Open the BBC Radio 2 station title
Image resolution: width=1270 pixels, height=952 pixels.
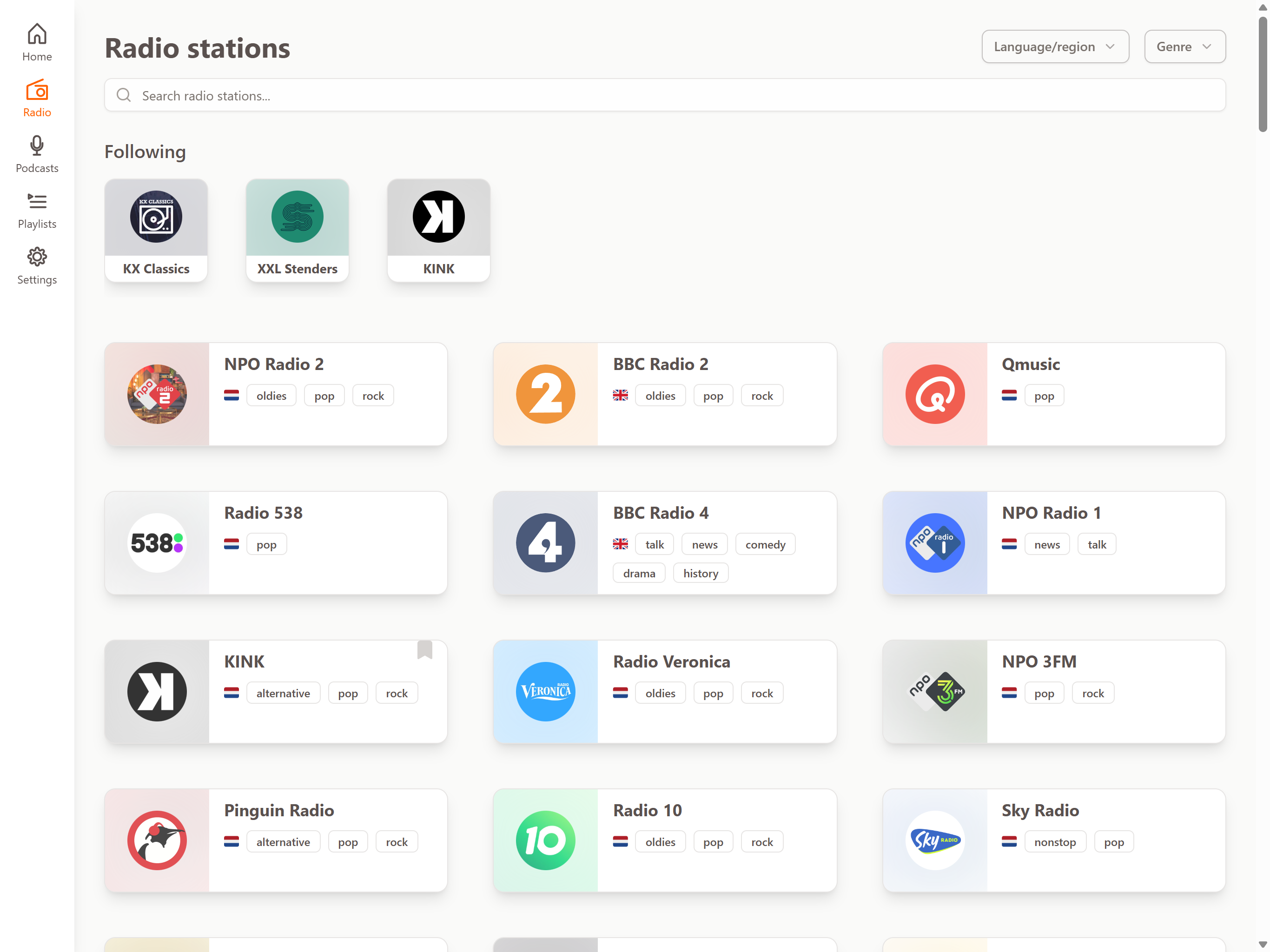tap(661, 364)
